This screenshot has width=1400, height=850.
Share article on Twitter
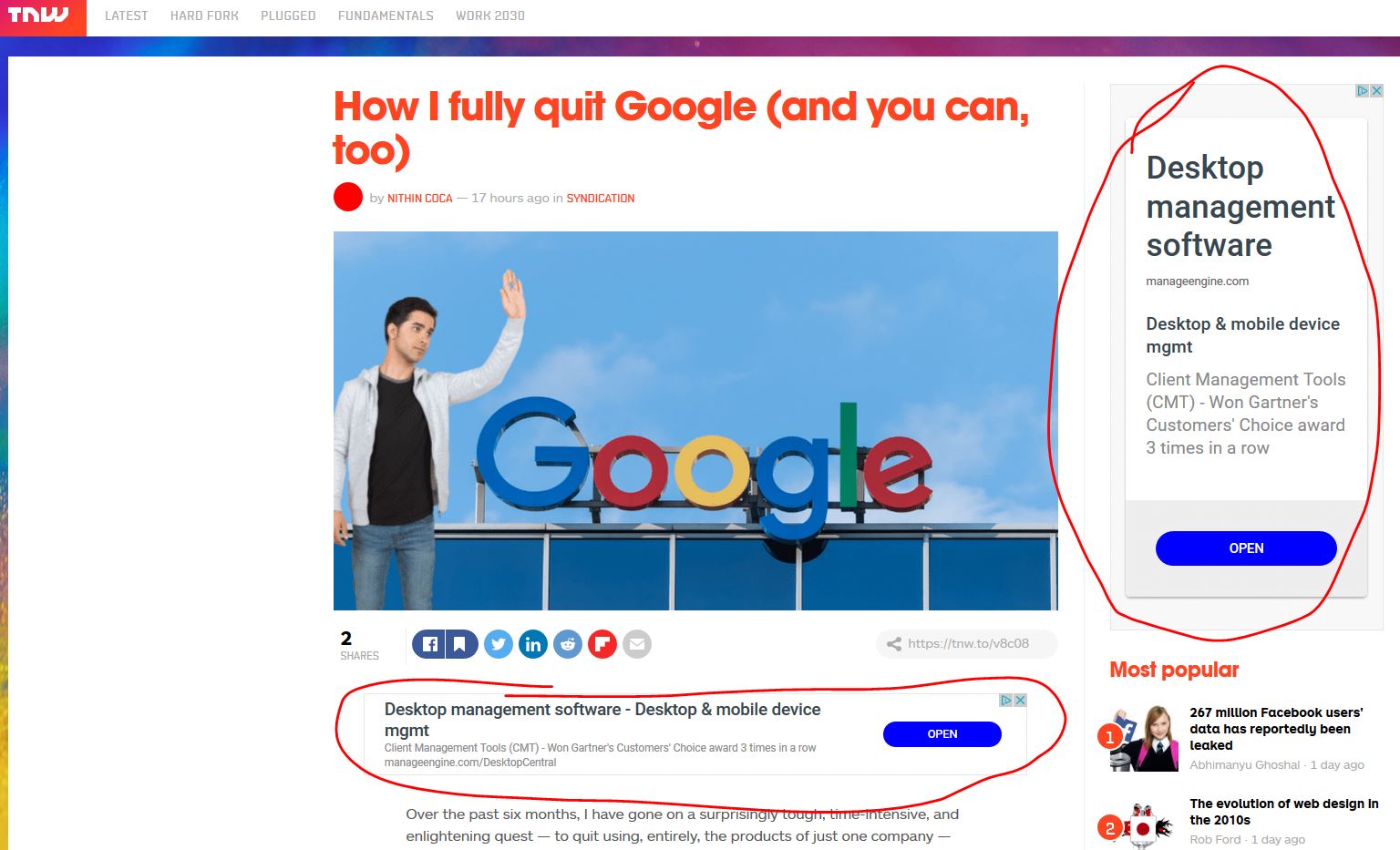[498, 644]
